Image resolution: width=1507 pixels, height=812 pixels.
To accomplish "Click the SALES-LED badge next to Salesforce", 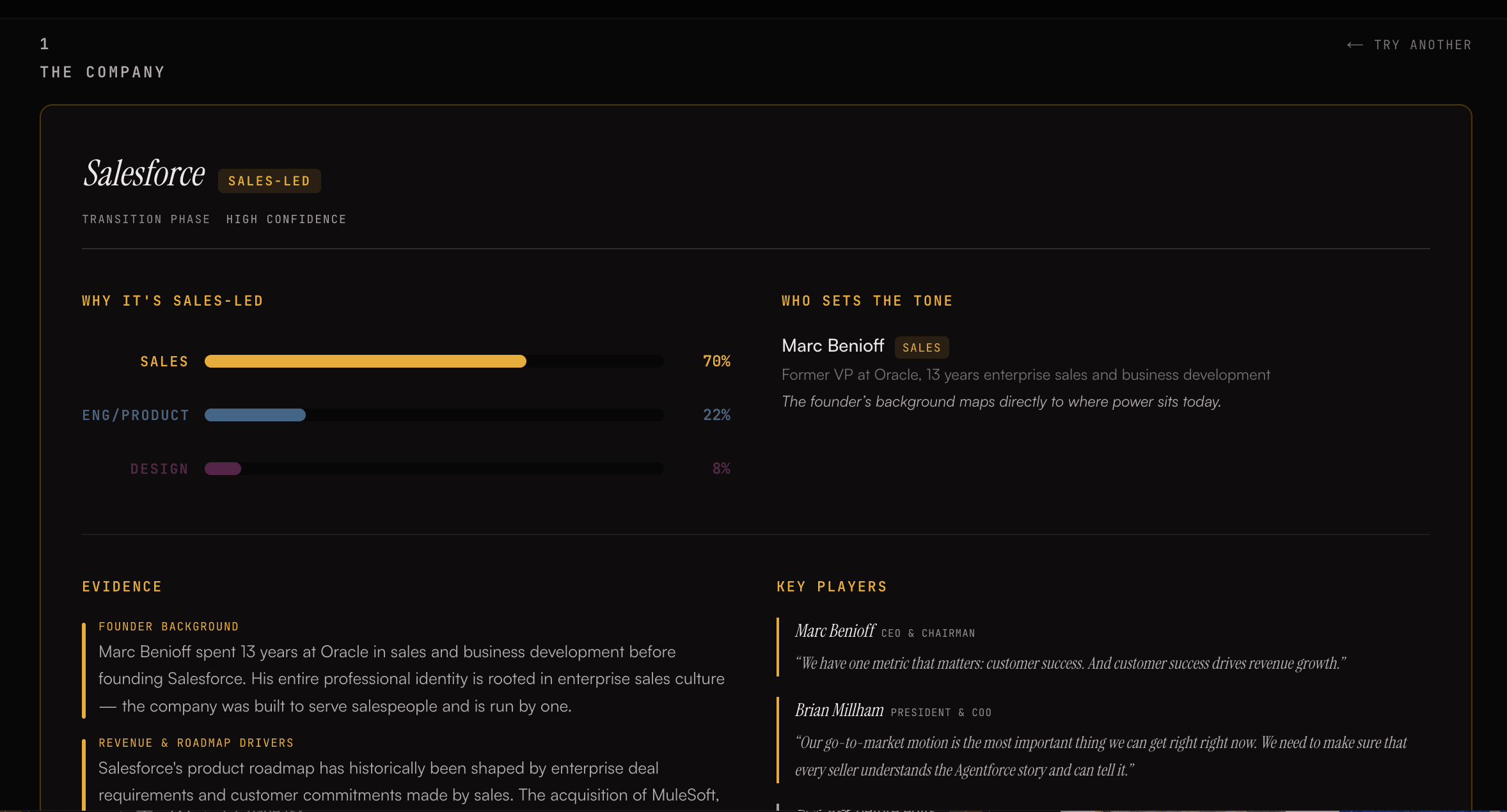I will [269, 181].
